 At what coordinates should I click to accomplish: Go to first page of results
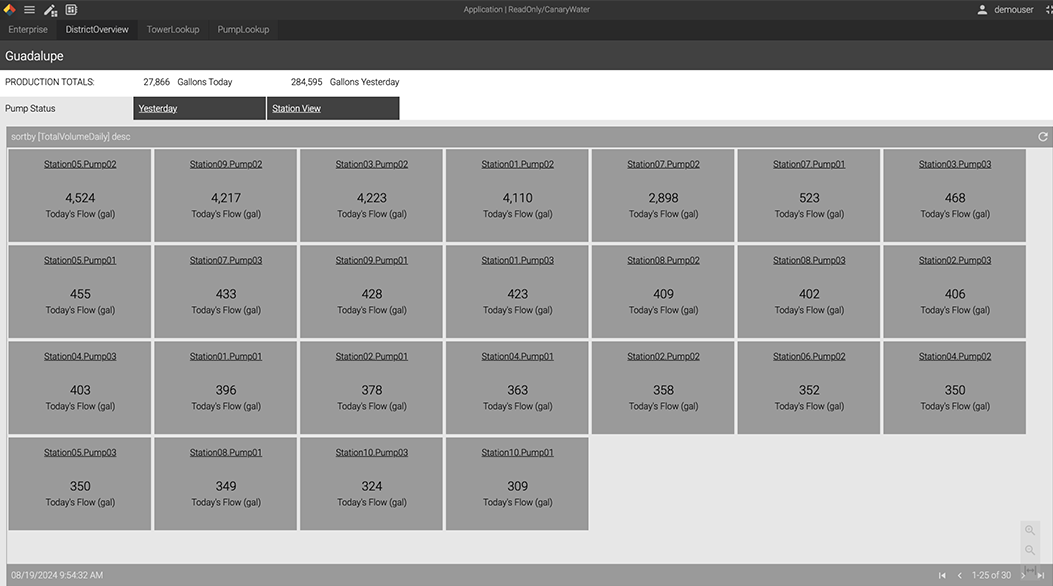[x=942, y=575]
